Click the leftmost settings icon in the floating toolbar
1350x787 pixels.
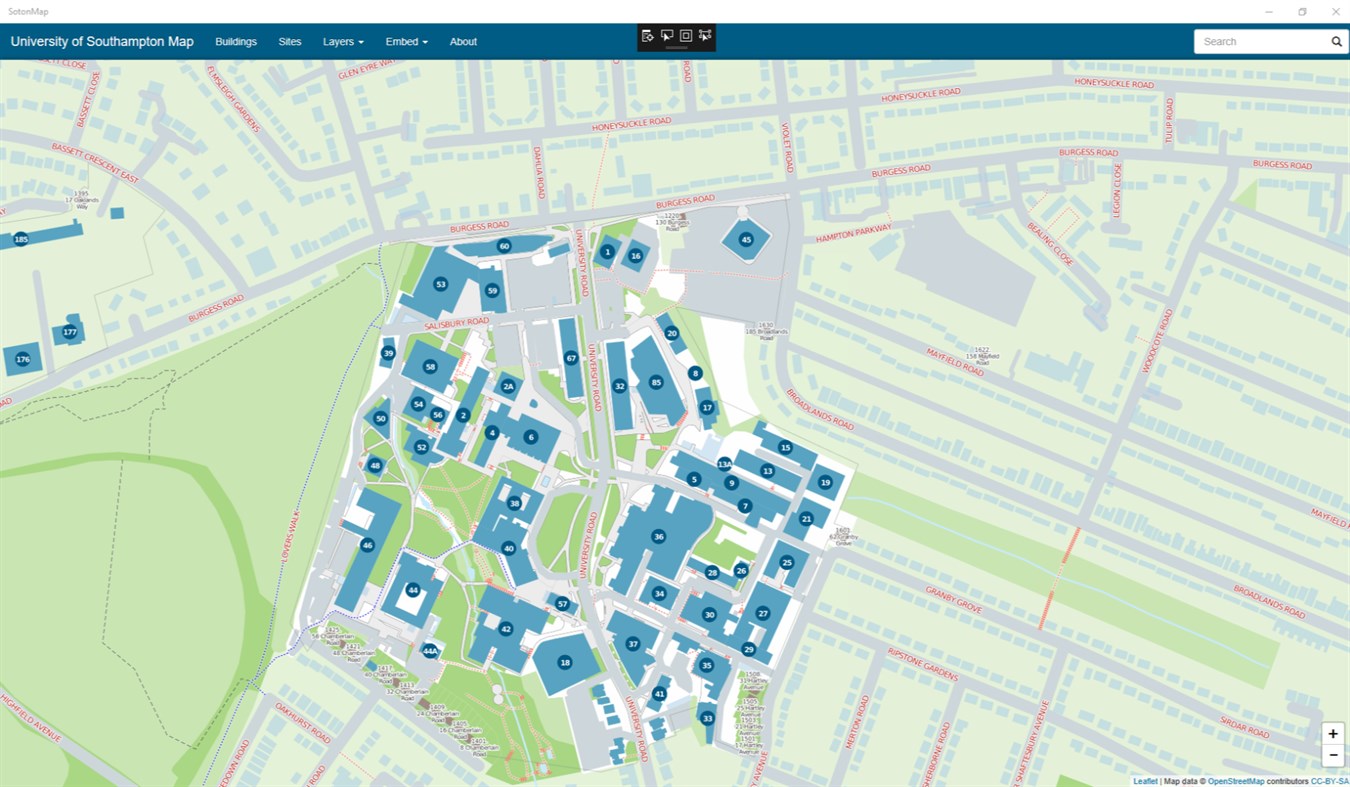tap(647, 35)
